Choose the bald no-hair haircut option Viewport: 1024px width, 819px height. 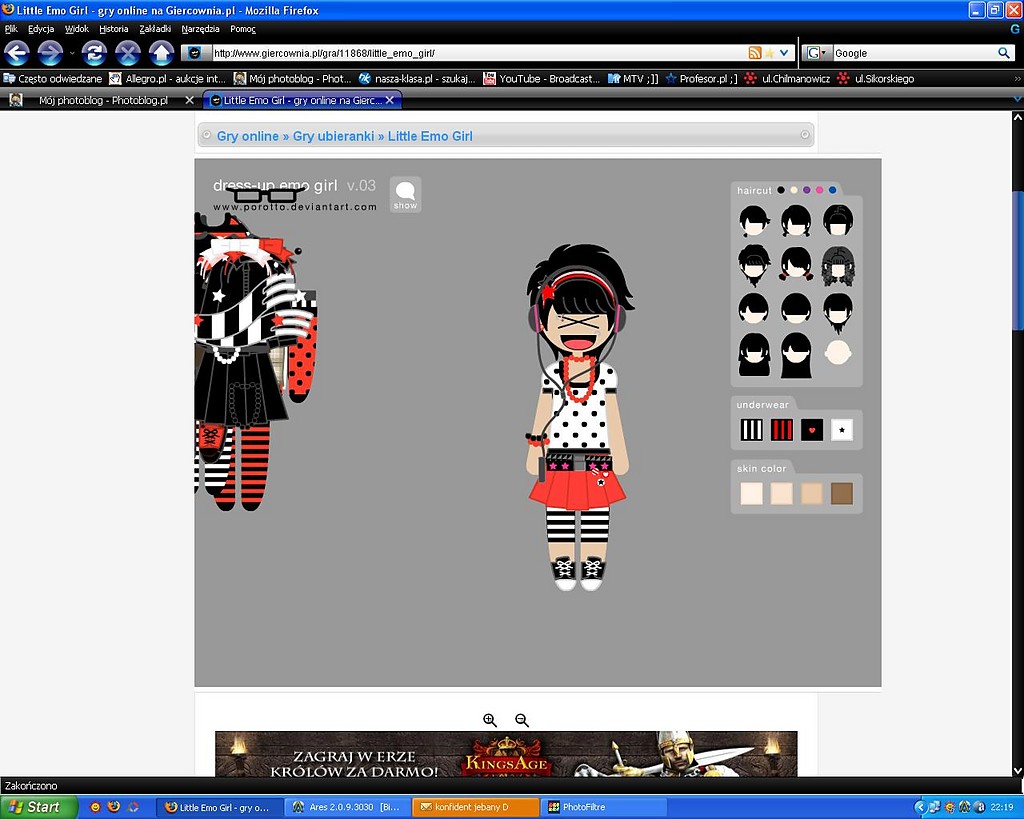pyautogui.click(x=838, y=353)
